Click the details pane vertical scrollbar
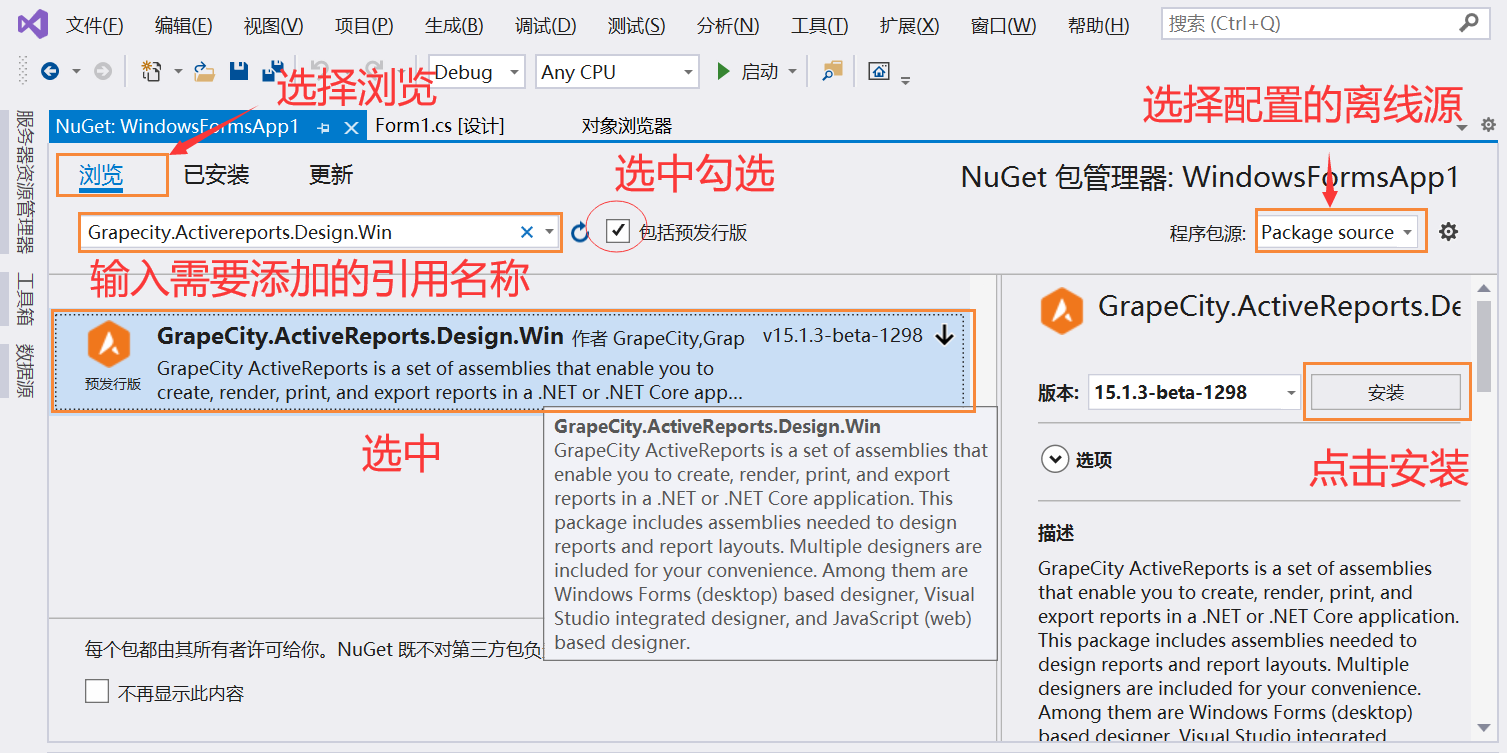Screen dimensions: 1507x753 click(1485, 346)
